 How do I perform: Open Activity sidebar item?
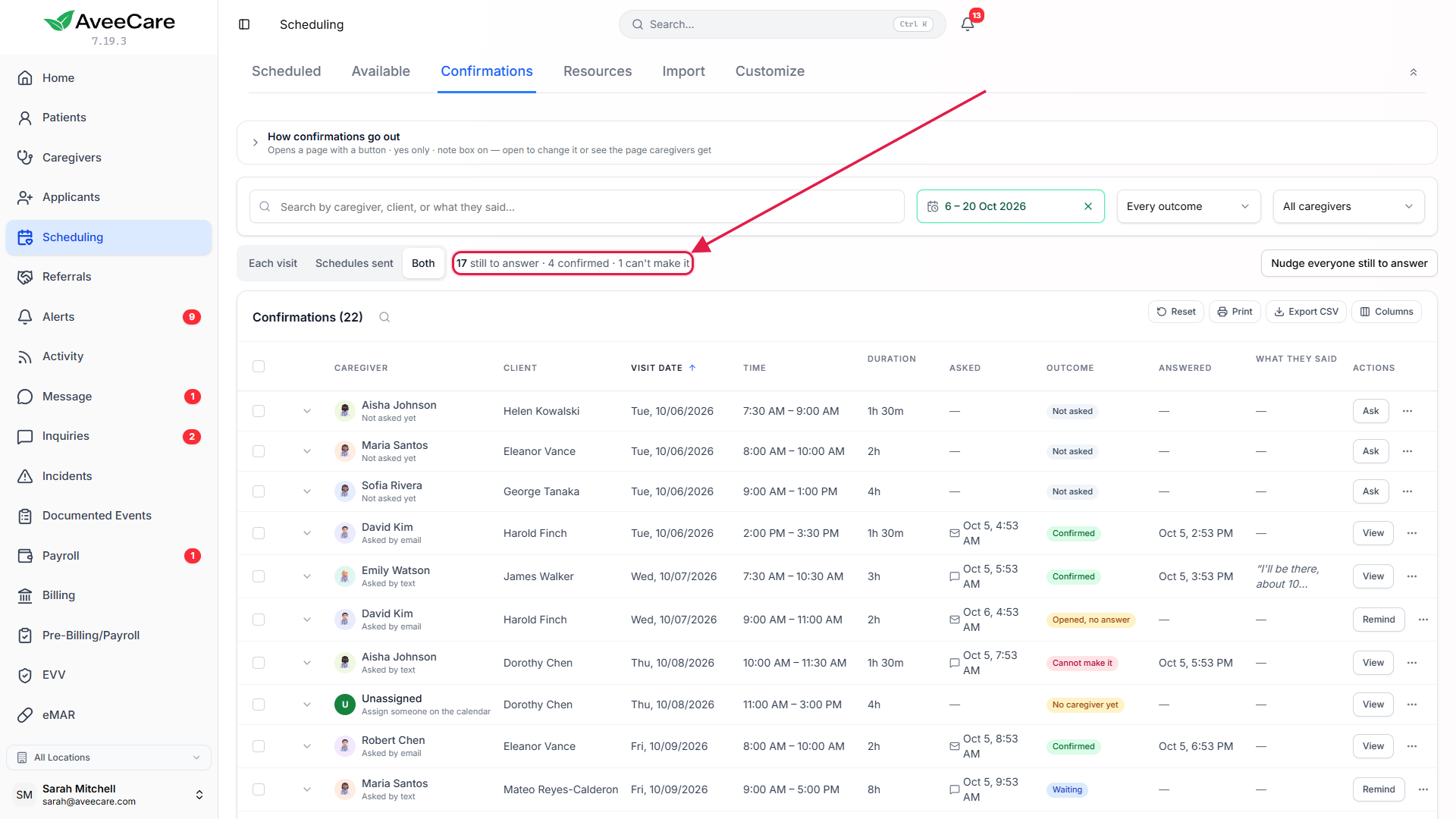click(108, 356)
